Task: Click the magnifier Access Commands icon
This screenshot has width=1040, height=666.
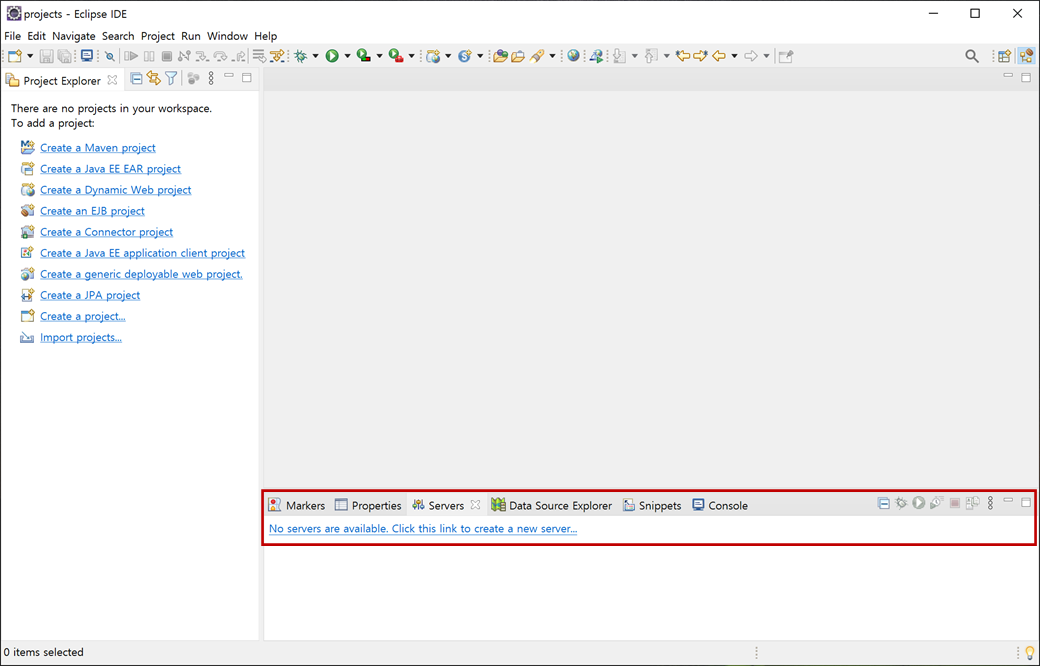Action: tap(972, 56)
